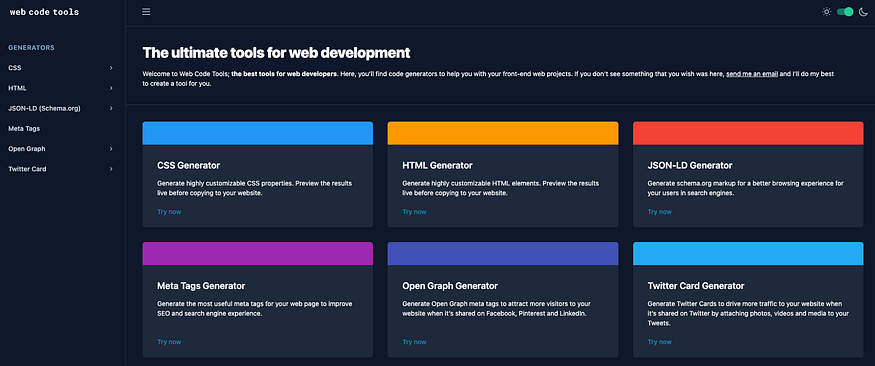This screenshot has height=366, width=875.
Task: Expand the Open Graph sidebar chevron
Action: [111, 149]
